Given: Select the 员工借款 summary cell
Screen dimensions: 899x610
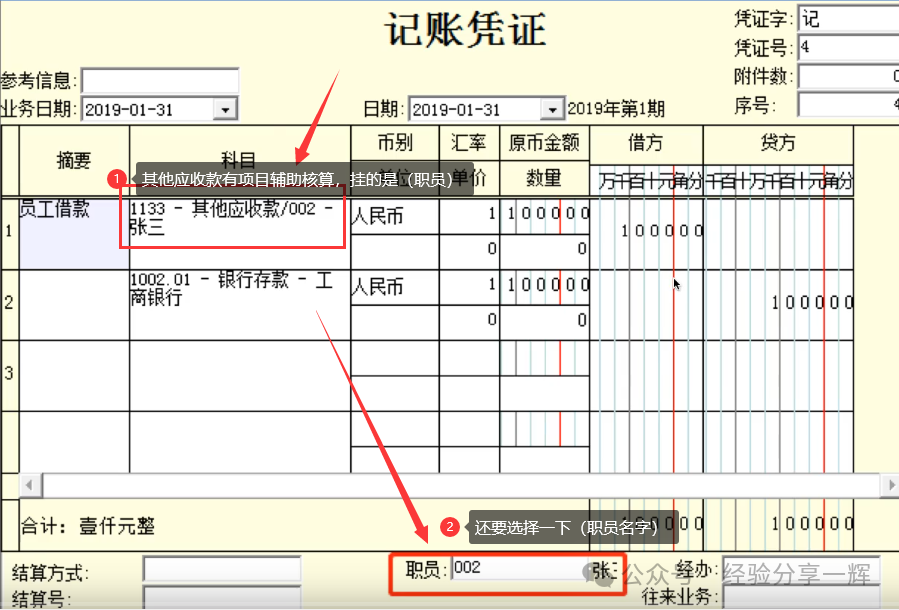Looking at the screenshot, I should (x=74, y=233).
